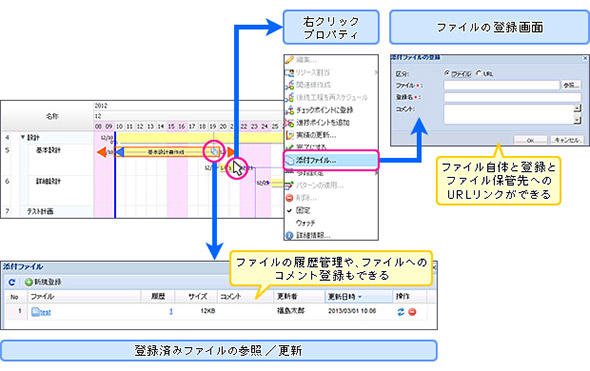The width and height of the screenshot is (590, 371).
Task: Click the yellow 設計 summary bar
Action: [199, 138]
